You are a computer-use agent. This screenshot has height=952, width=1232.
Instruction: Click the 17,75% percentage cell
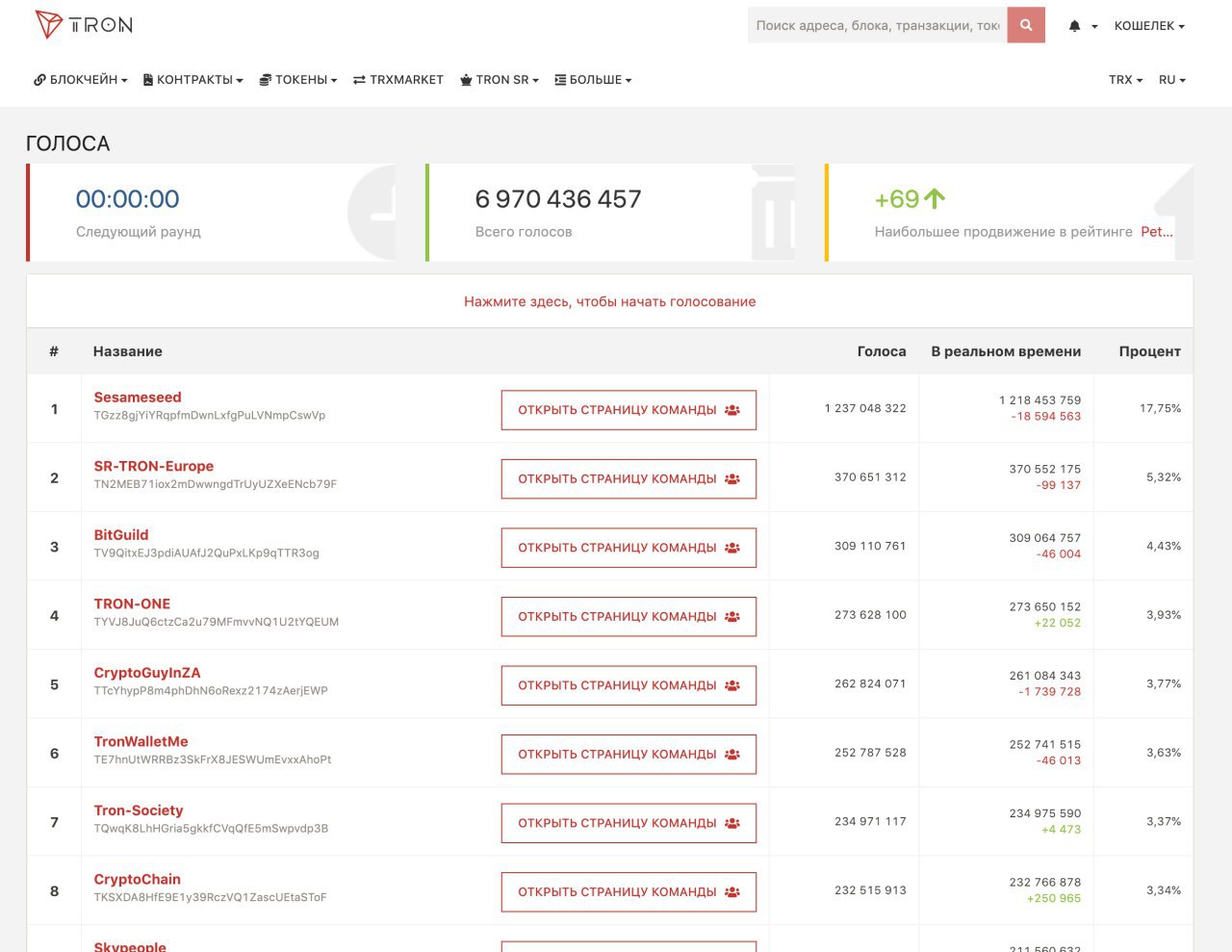pyautogui.click(x=1160, y=408)
